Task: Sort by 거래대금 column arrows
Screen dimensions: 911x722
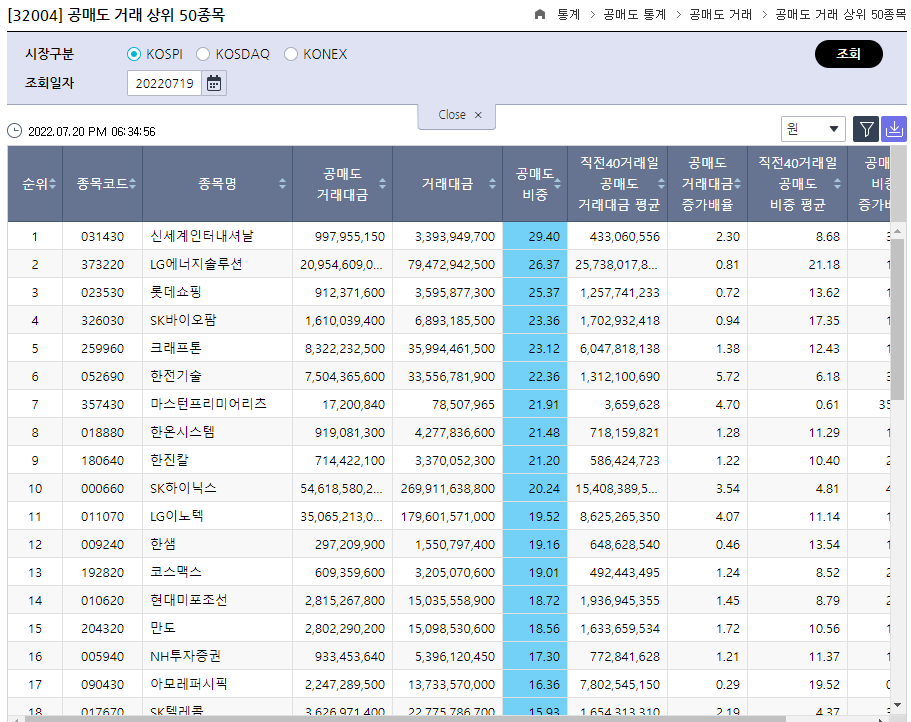Action: click(492, 184)
